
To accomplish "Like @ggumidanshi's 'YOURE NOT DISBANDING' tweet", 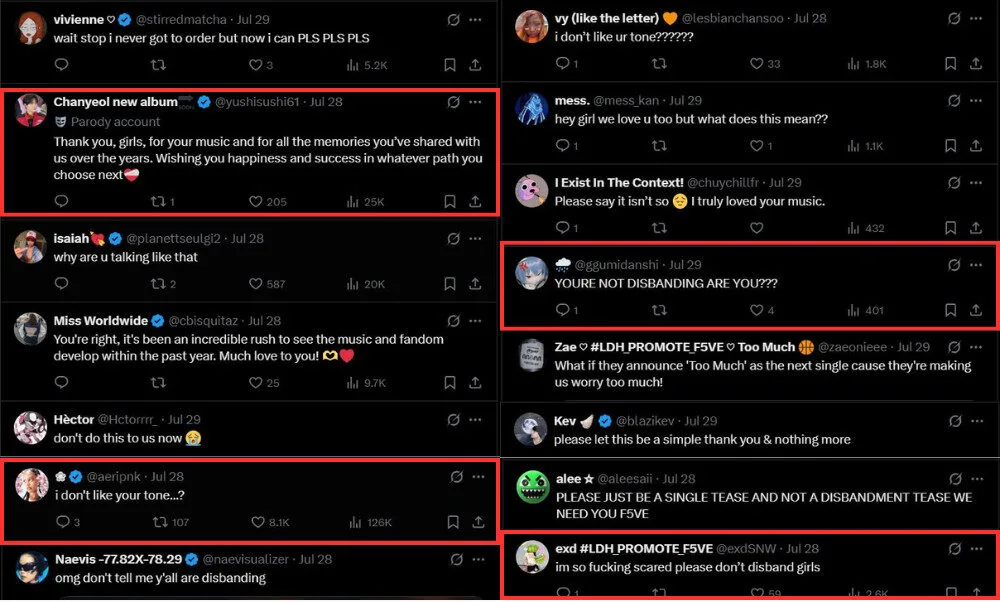I will click(x=756, y=310).
